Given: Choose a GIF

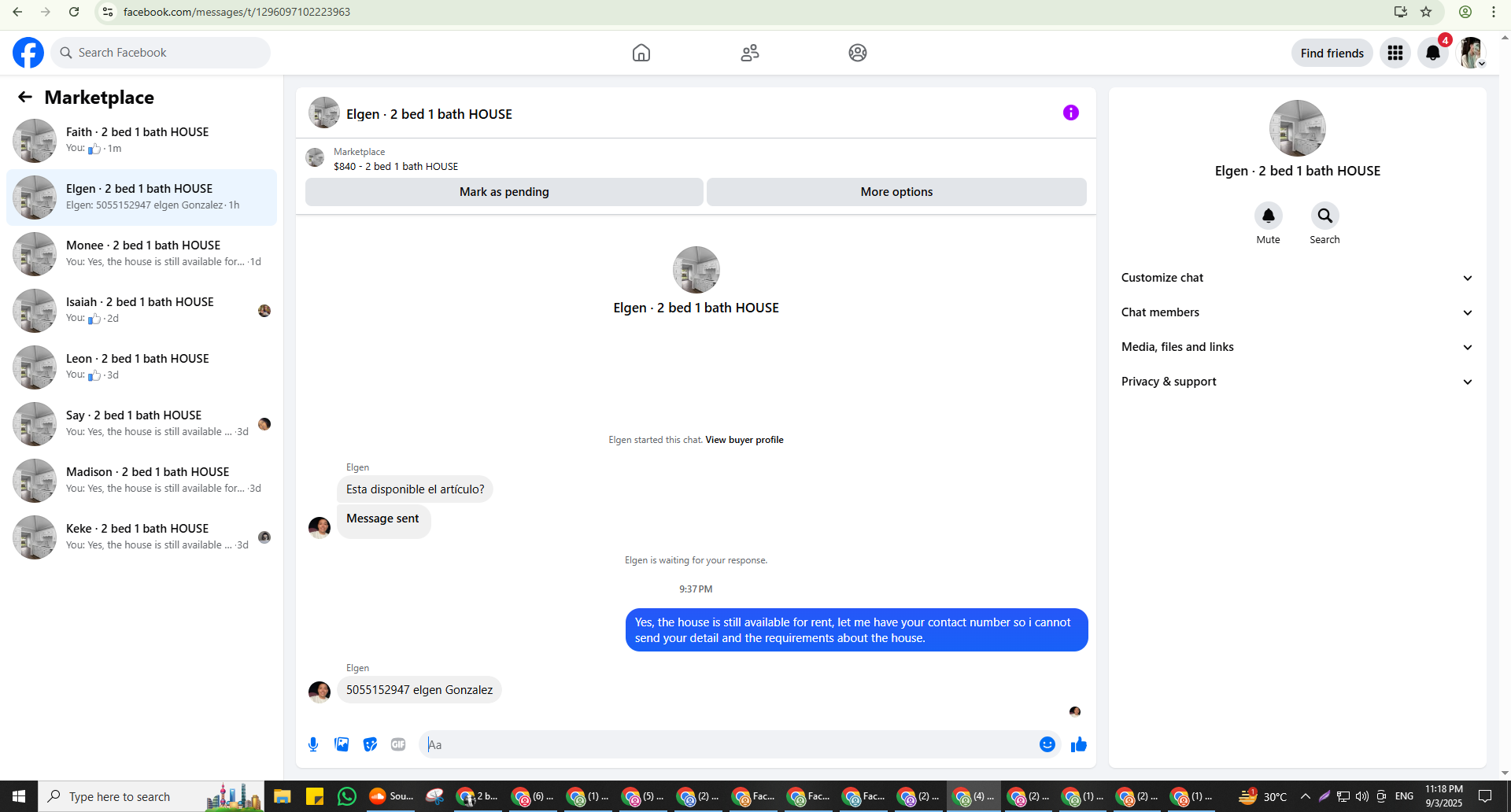Looking at the screenshot, I should click(x=398, y=744).
